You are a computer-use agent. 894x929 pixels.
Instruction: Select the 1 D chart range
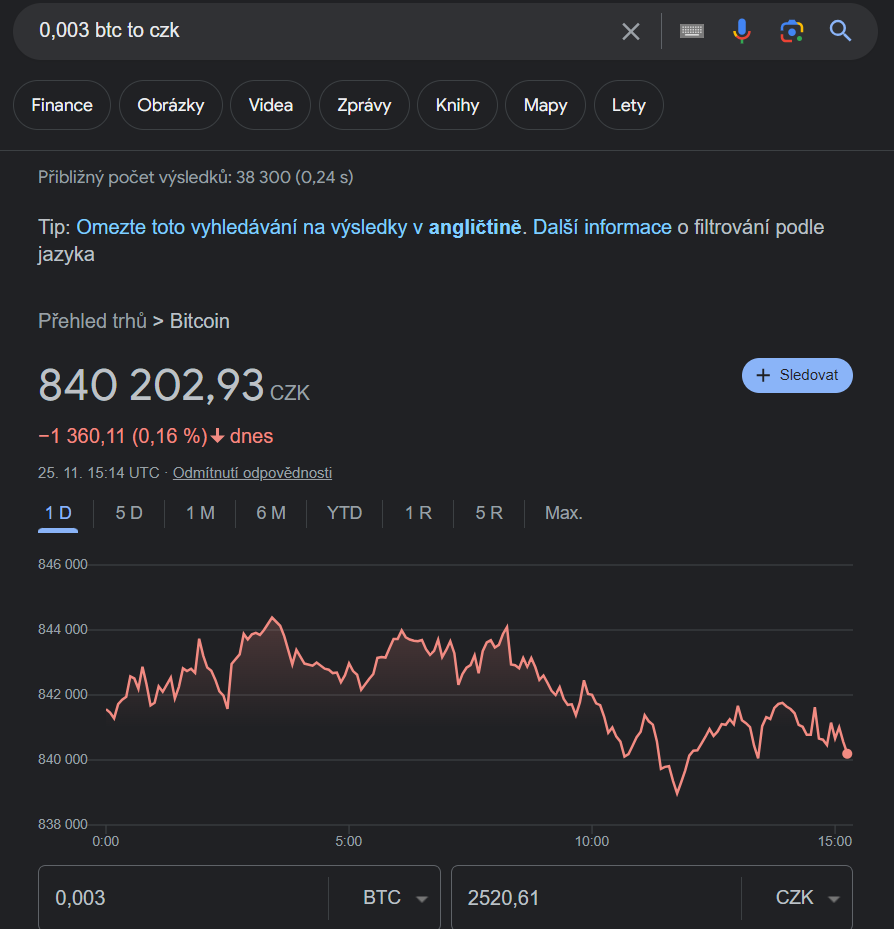58,512
